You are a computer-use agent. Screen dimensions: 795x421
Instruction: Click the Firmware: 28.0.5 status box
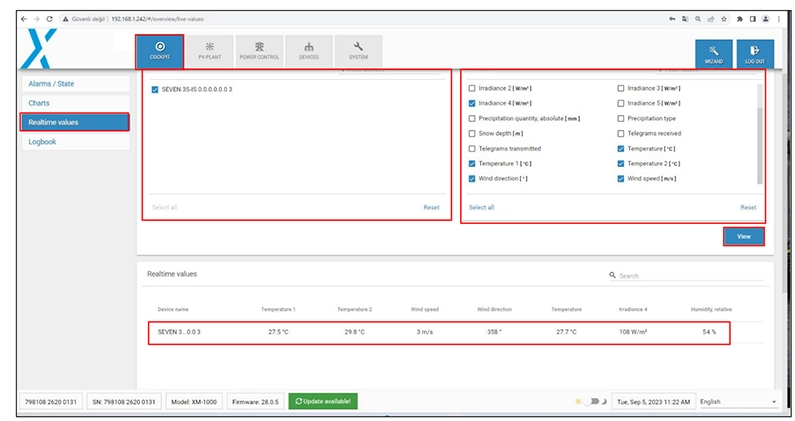tap(256, 402)
